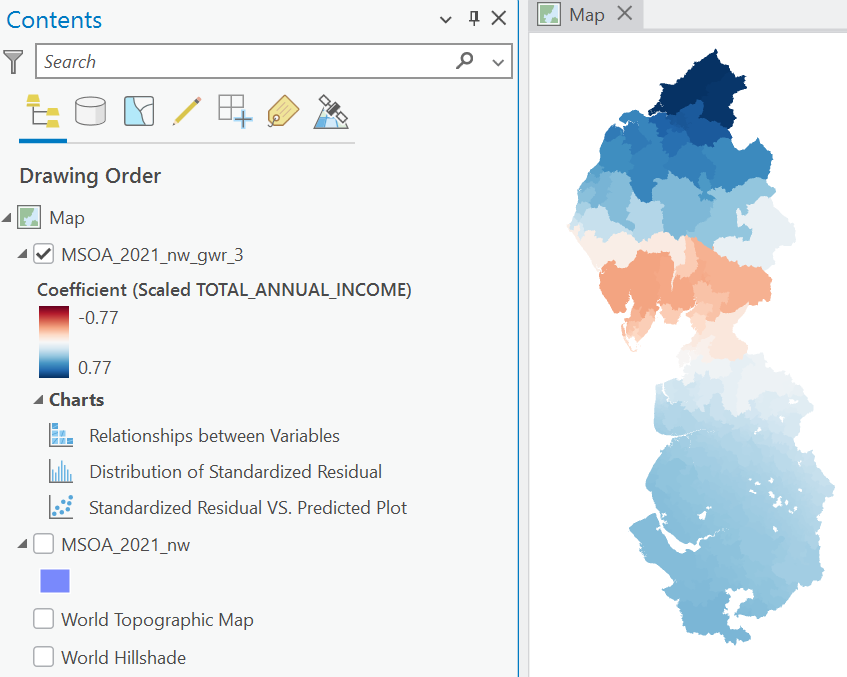Select the List By Snapping icon
The width and height of the screenshot is (847, 677).
coord(235,111)
